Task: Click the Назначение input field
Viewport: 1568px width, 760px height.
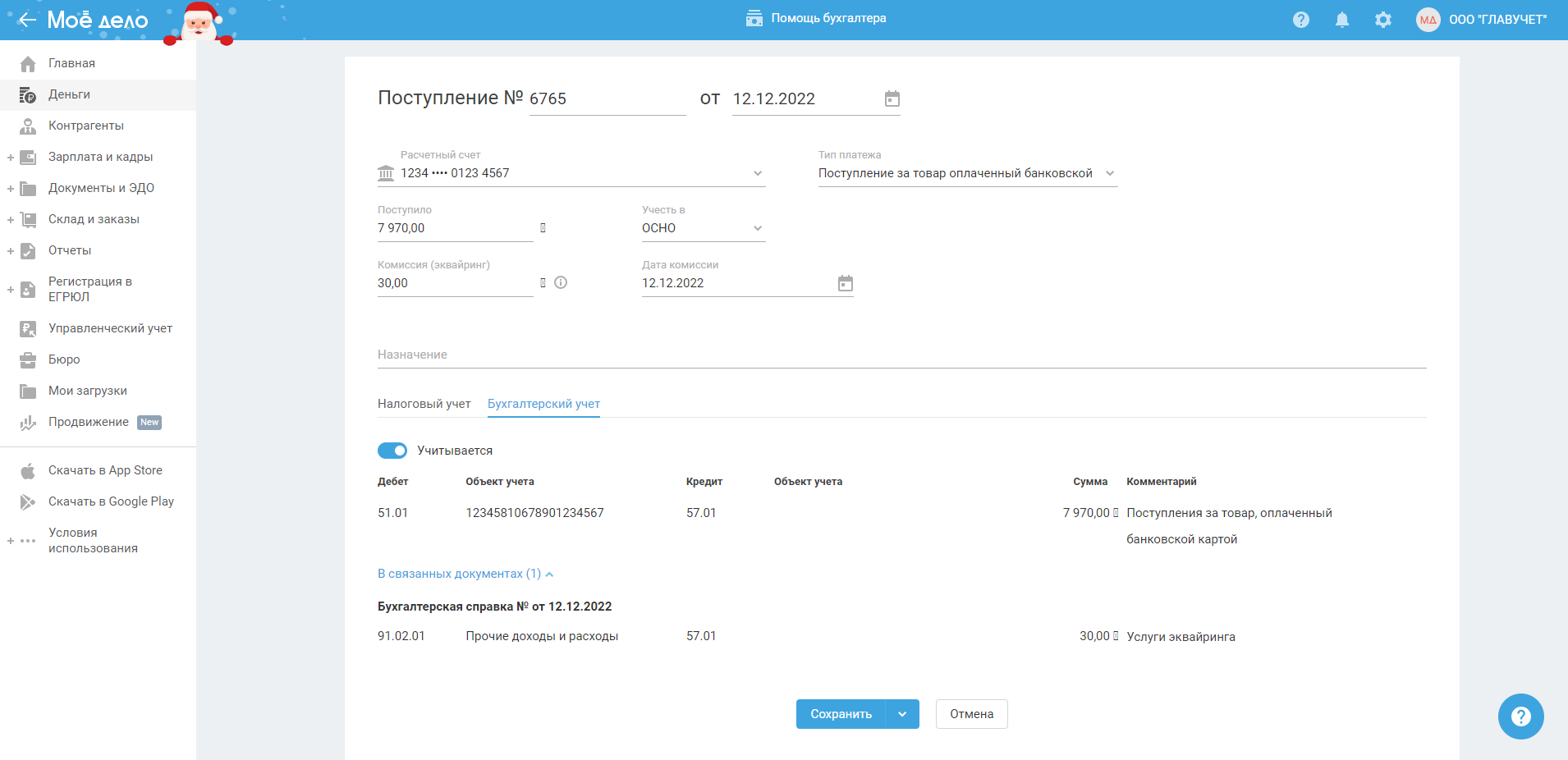Action: 901,355
